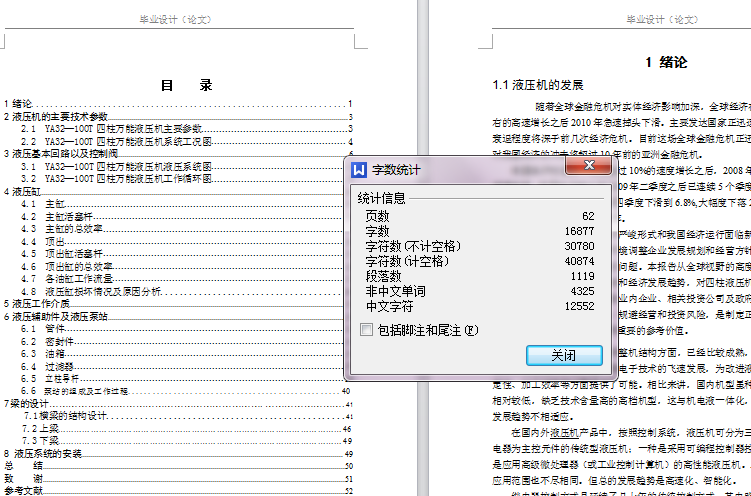Viewport: 751px width, 496px height.
Task: Open TOC entry 4.5 顶出缸活塞杆
Action: point(182,254)
